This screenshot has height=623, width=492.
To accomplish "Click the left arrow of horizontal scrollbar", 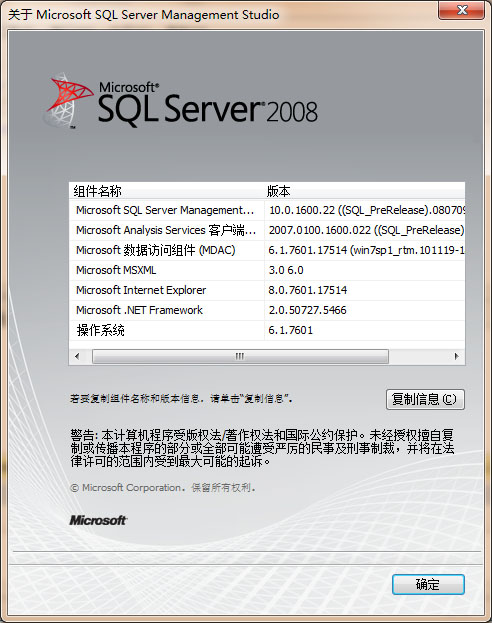I will [x=77, y=356].
